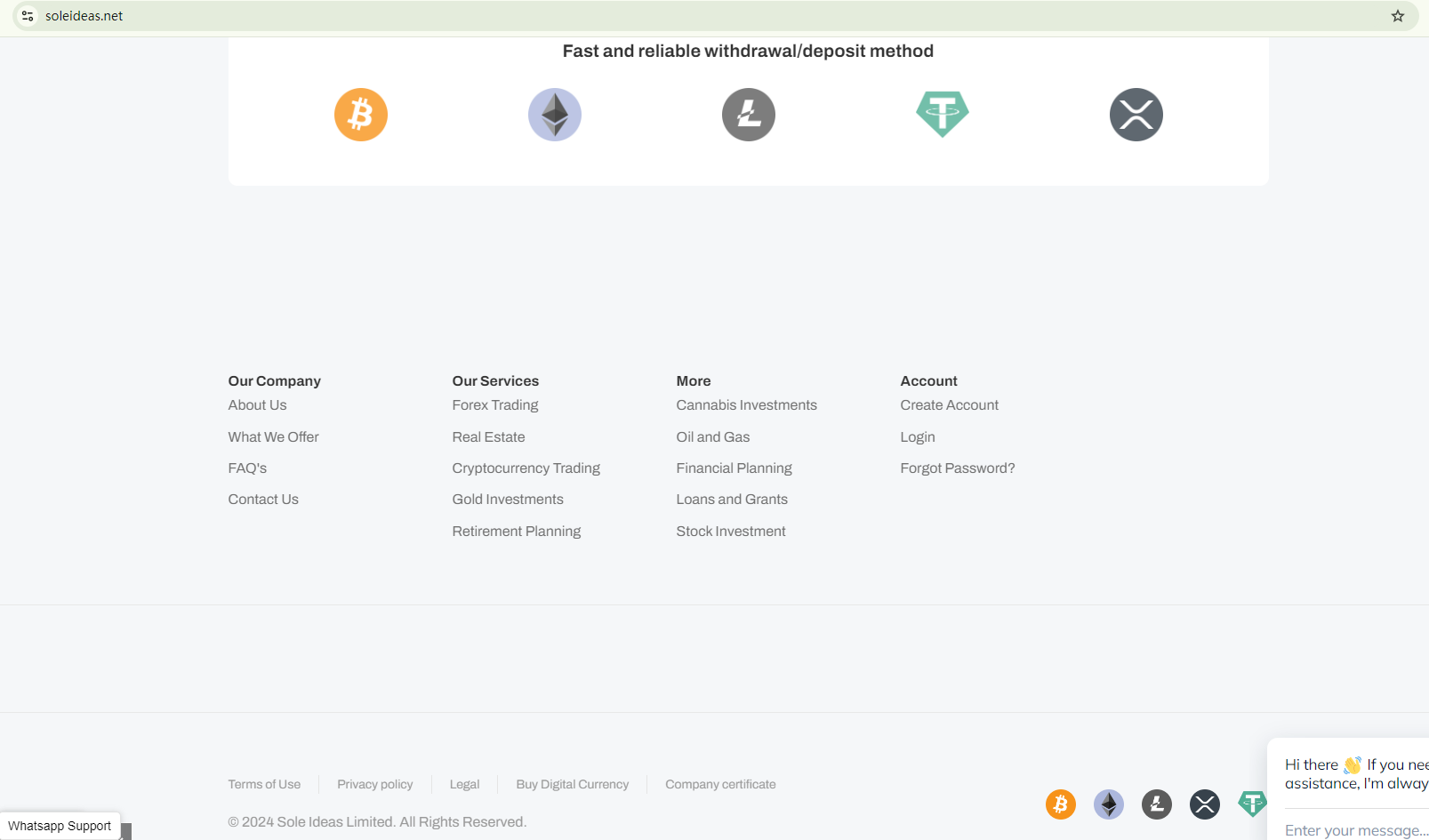Open the Real Estate service link
Screen dimensions: 1429x840
(x=488, y=437)
